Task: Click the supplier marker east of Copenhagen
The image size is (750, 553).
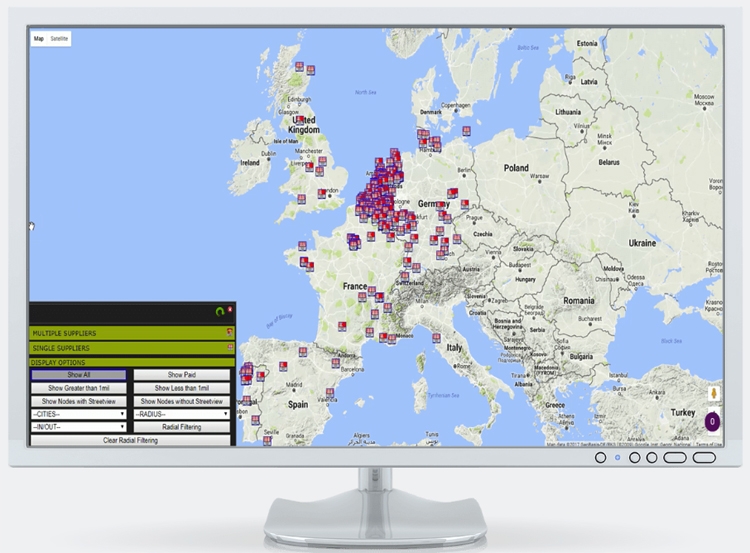Action: pos(466,131)
